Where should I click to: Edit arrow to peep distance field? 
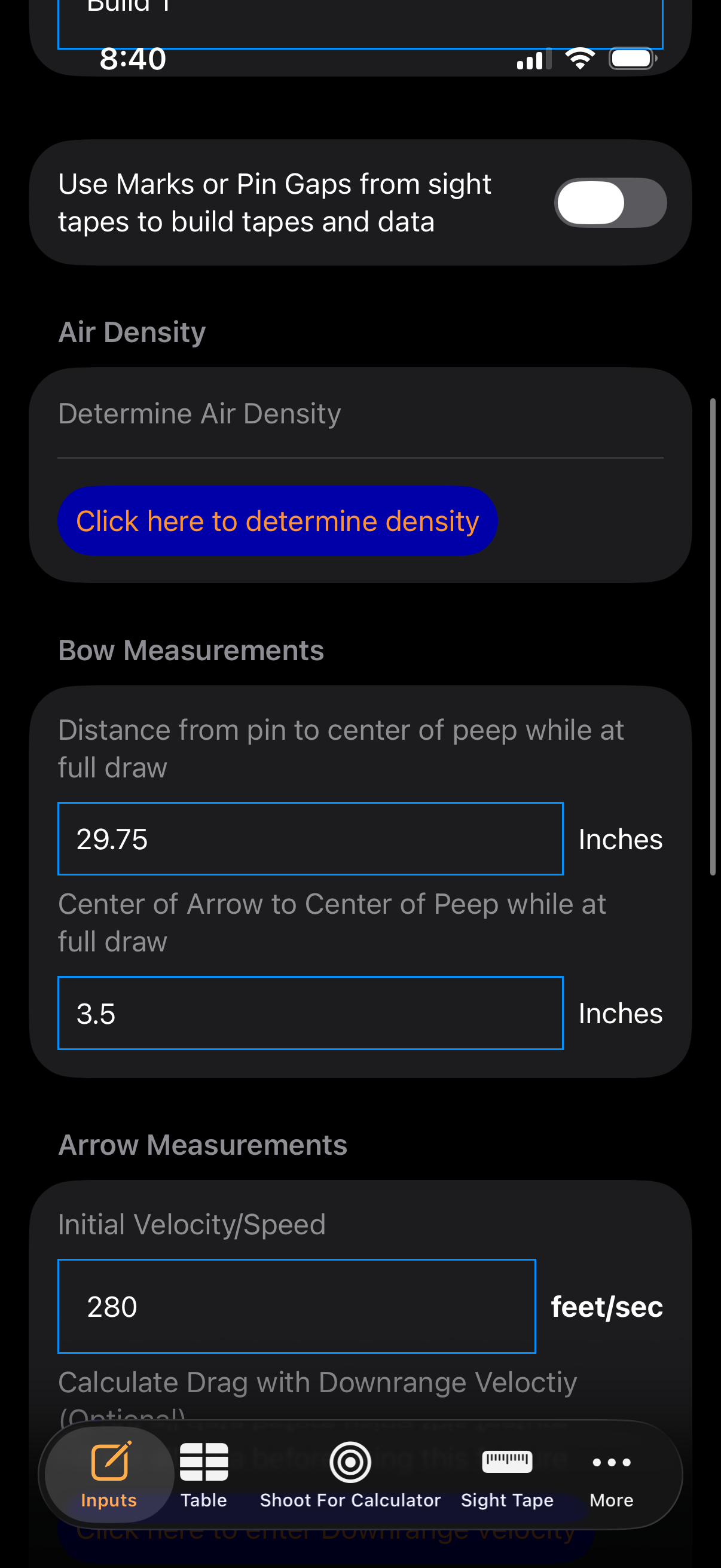[x=310, y=1013]
